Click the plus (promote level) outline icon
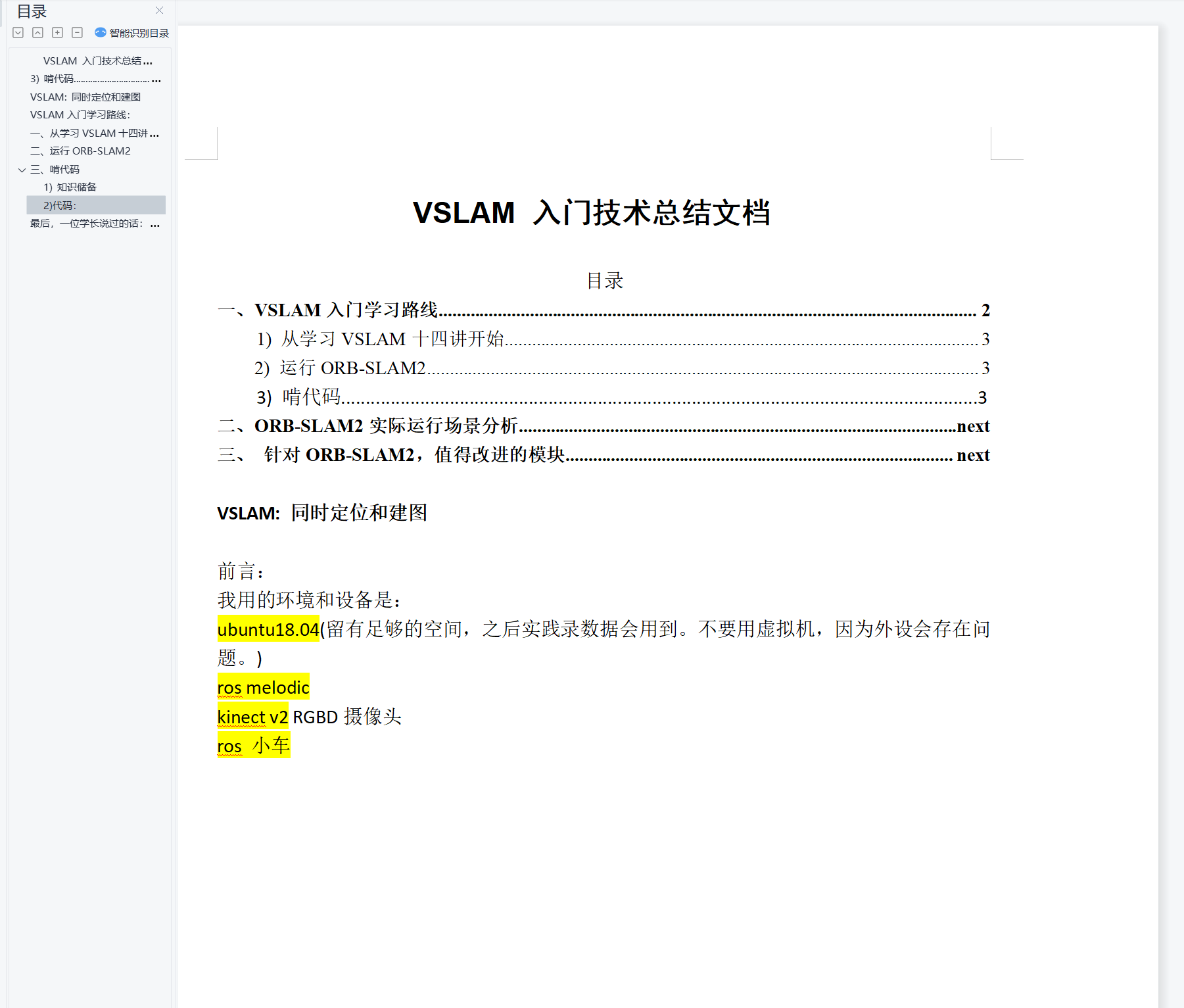The image size is (1184, 1008). pos(58,32)
